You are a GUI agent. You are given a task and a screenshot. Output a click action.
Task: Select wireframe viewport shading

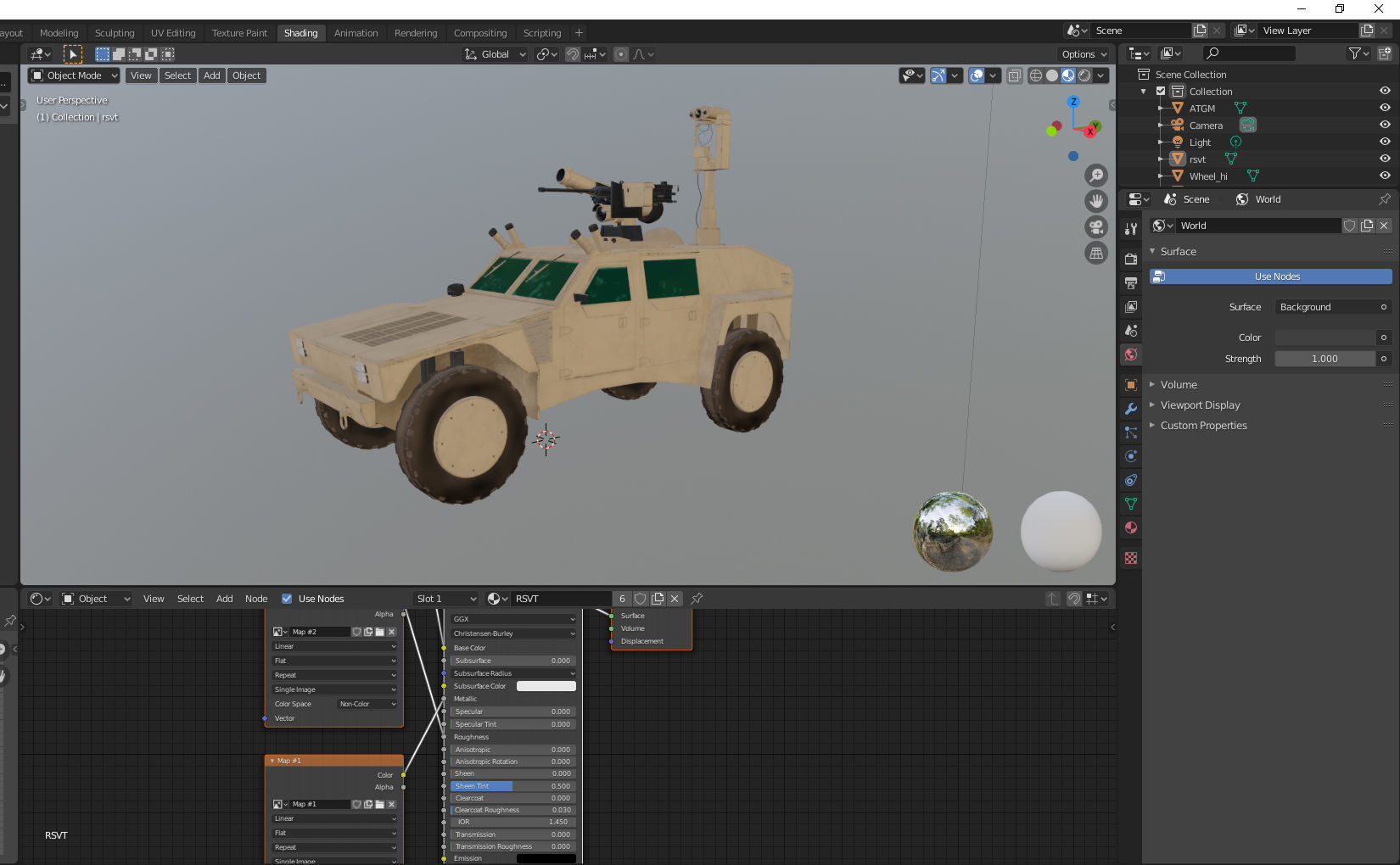(1035, 75)
